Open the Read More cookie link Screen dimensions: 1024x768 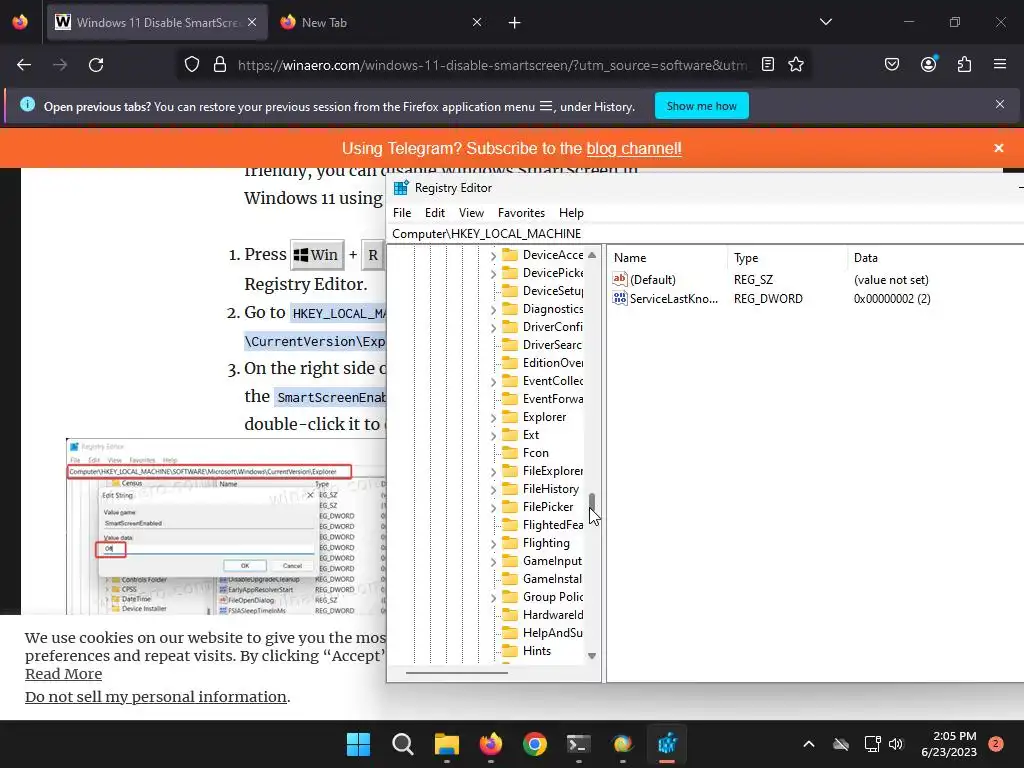63,674
